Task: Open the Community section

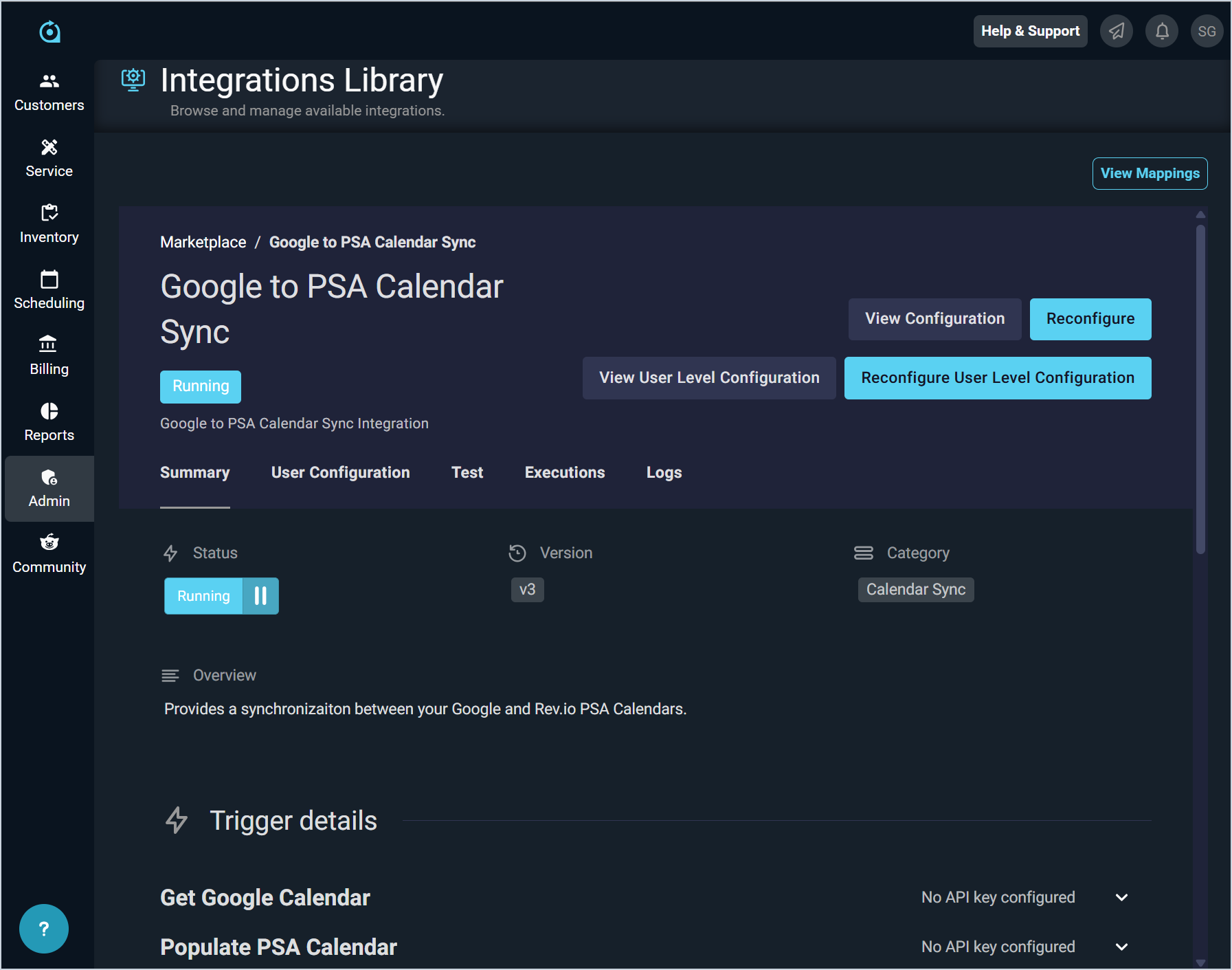Action: (49, 554)
